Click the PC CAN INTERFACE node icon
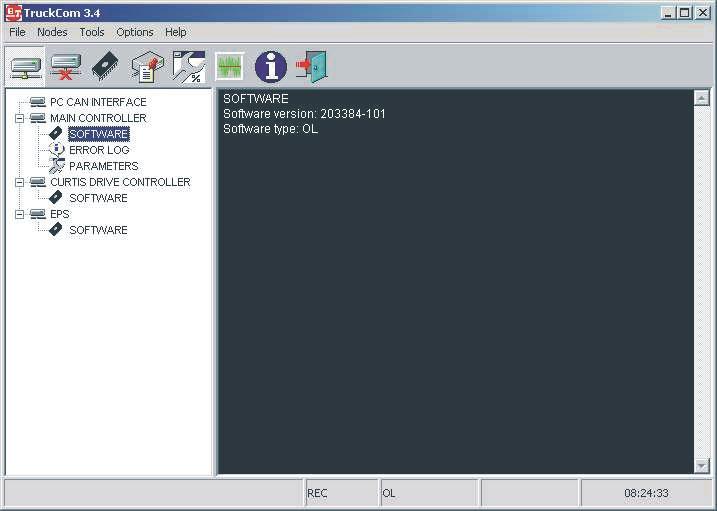Image resolution: width=717 pixels, height=511 pixels. tap(37, 102)
